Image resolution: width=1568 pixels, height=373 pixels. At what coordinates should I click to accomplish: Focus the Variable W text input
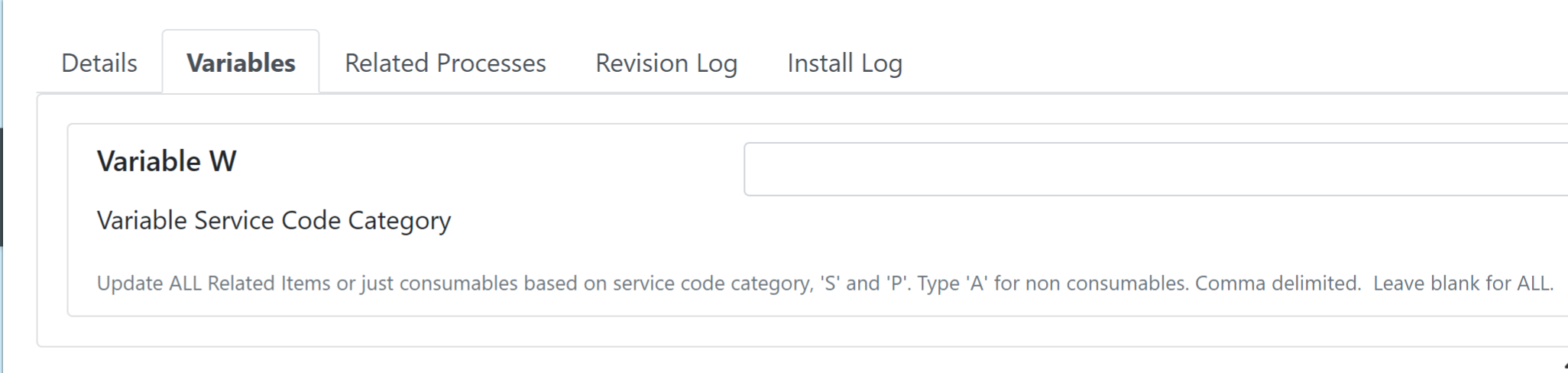[x=1155, y=169]
